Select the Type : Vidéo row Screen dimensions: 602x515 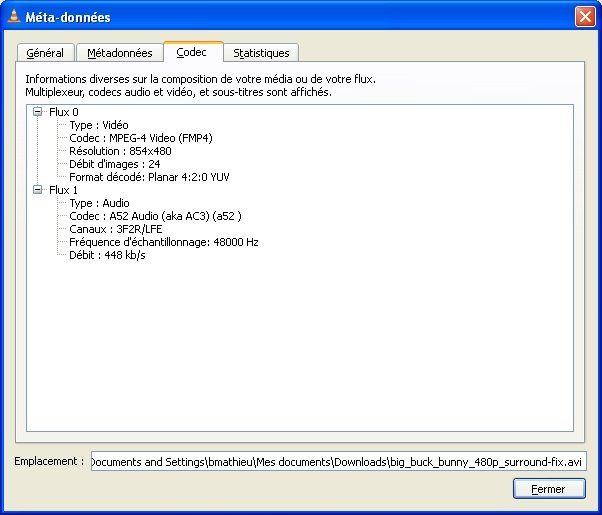pos(99,125)
